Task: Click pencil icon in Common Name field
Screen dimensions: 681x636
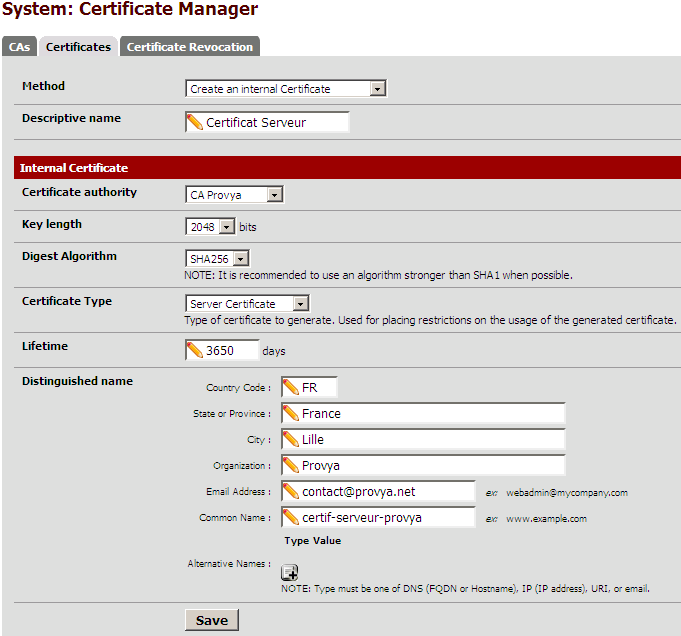Action: click(291, 517)
